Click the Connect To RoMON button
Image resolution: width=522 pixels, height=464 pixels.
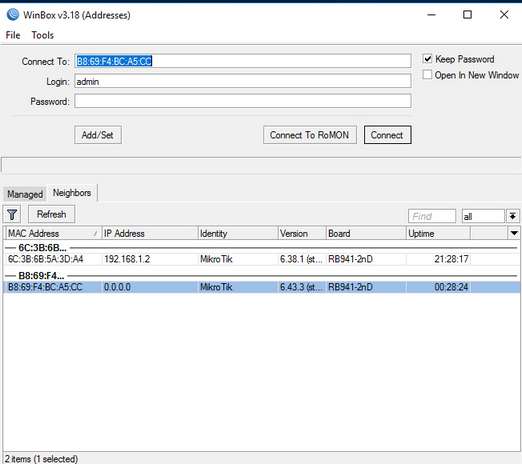[310, 135]
